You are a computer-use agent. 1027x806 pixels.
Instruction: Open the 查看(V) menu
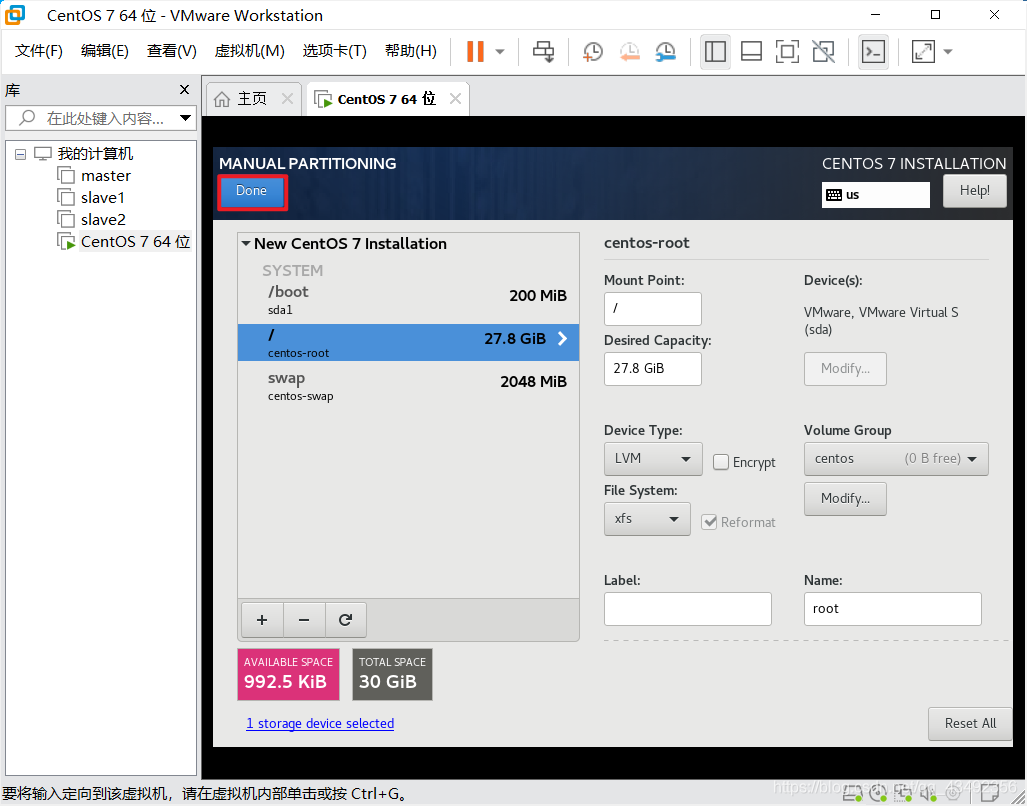click(172, 51)
